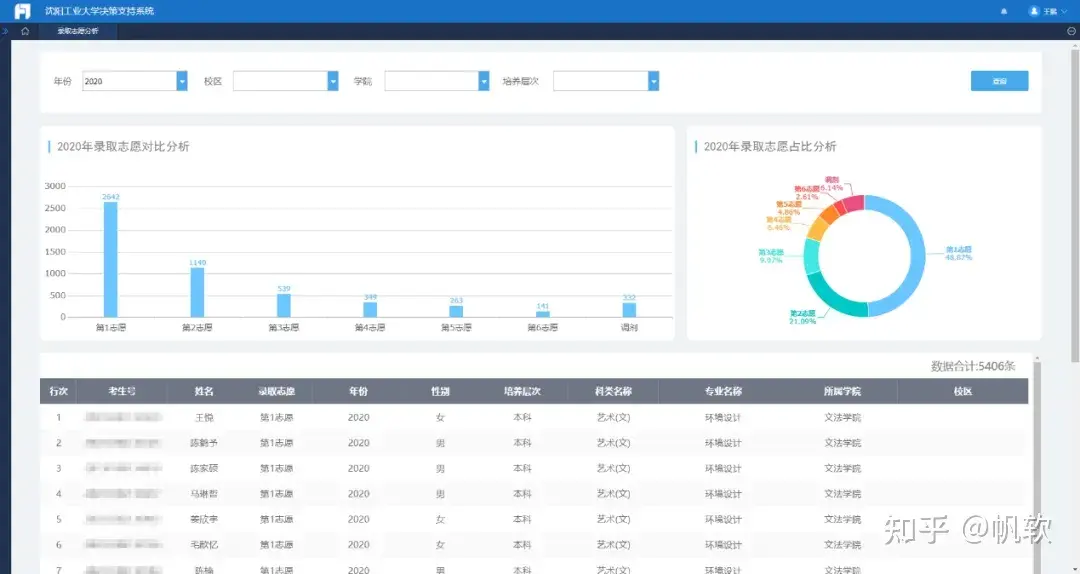Screen dimensions: 1080x574
Task: Click the page's main vertical scrollbar
Action: click(x=1075, y=207)
